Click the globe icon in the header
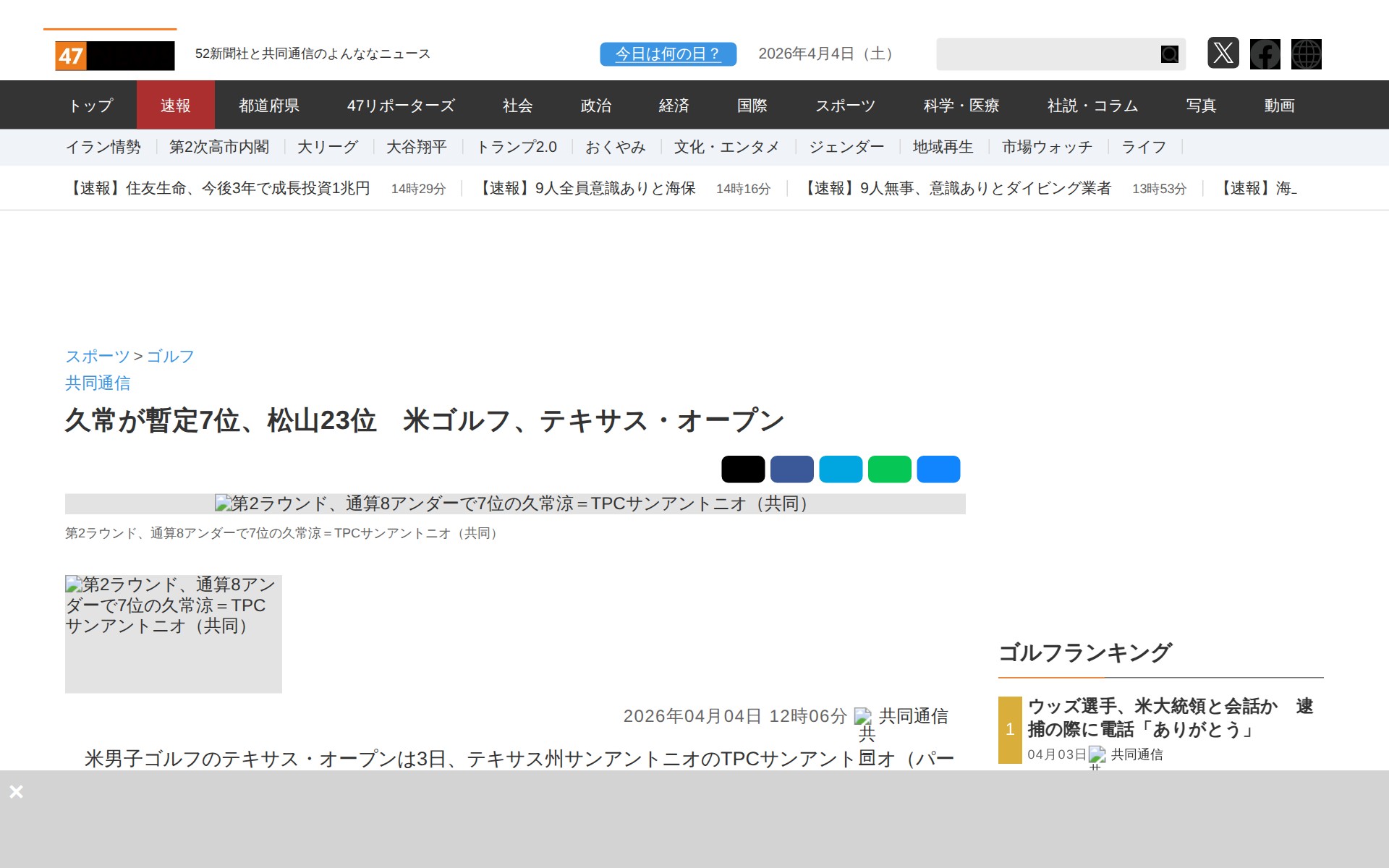 (1307, 54)
